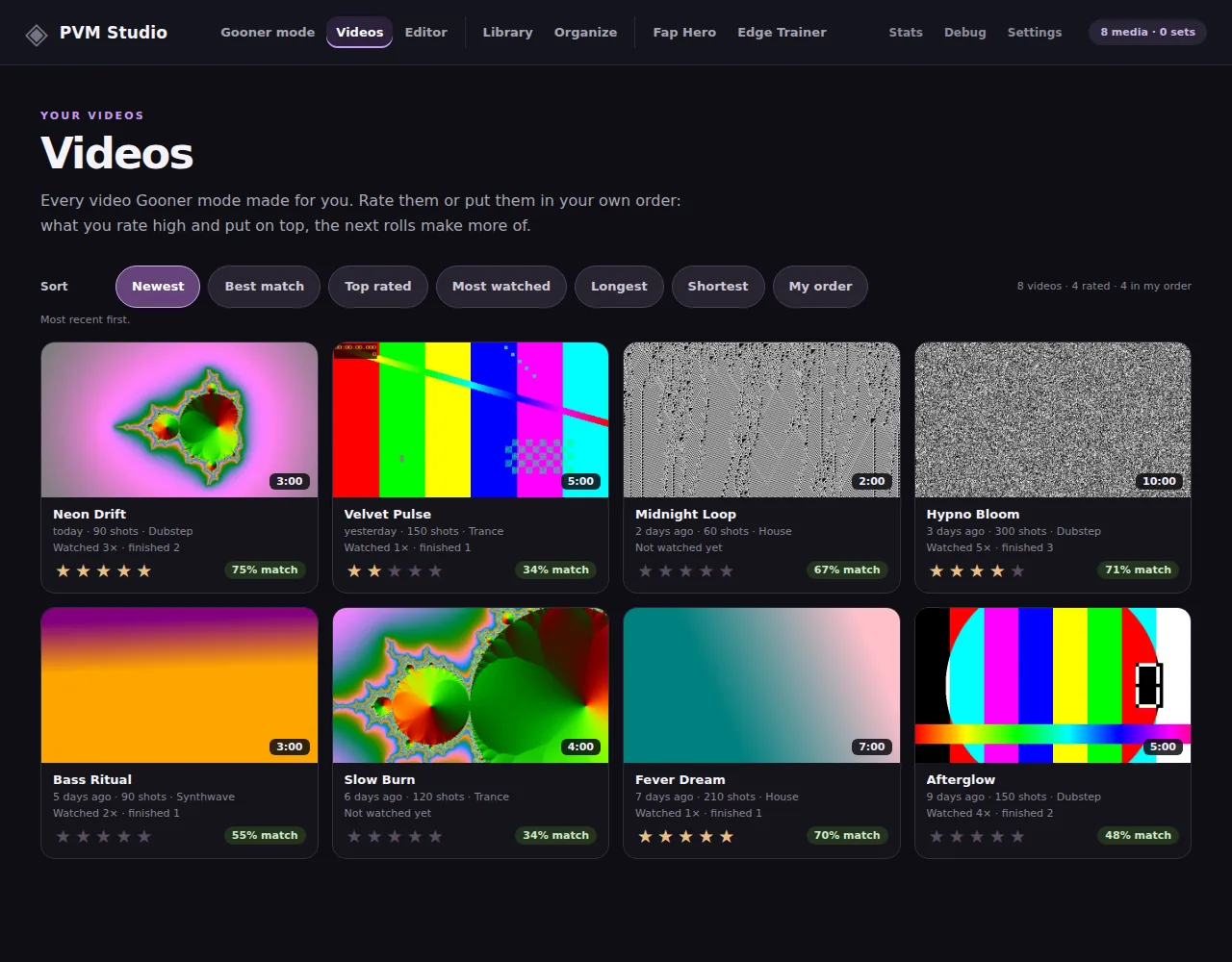Viewport: 1232px width, 962px height.
Task: Open the Fever Dream video thumbnail
Action: pyautogui.click(x=761, y=685)
